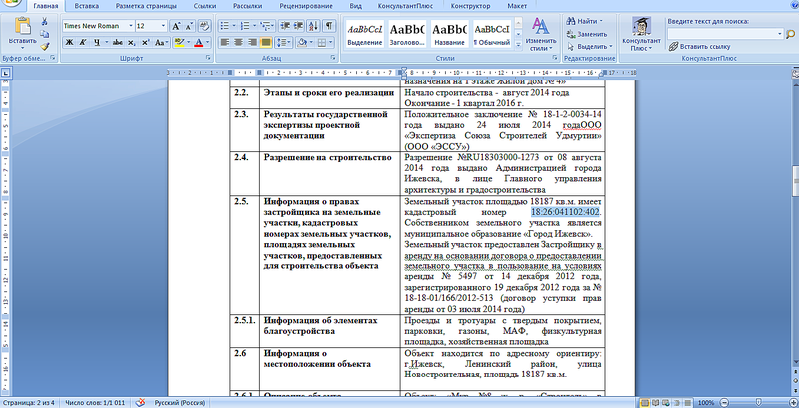Click the Cut scissors icon
This screenshot has width=799, height=408.
(x=45, y=21)
